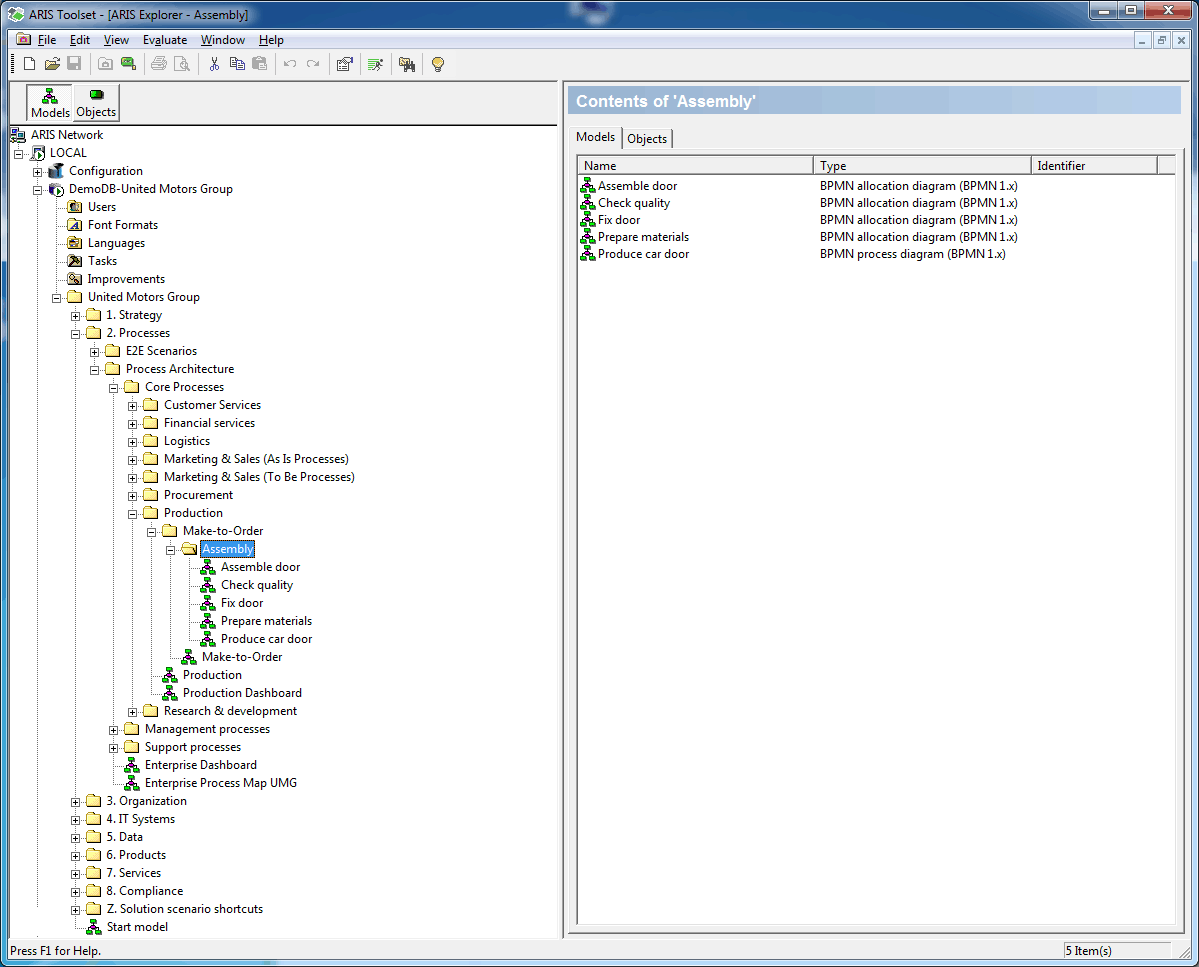The width and height of the screenshot is (1199, 967).
Task: Select Prepare materials row in the contents list
Action: tap(643, 237)
